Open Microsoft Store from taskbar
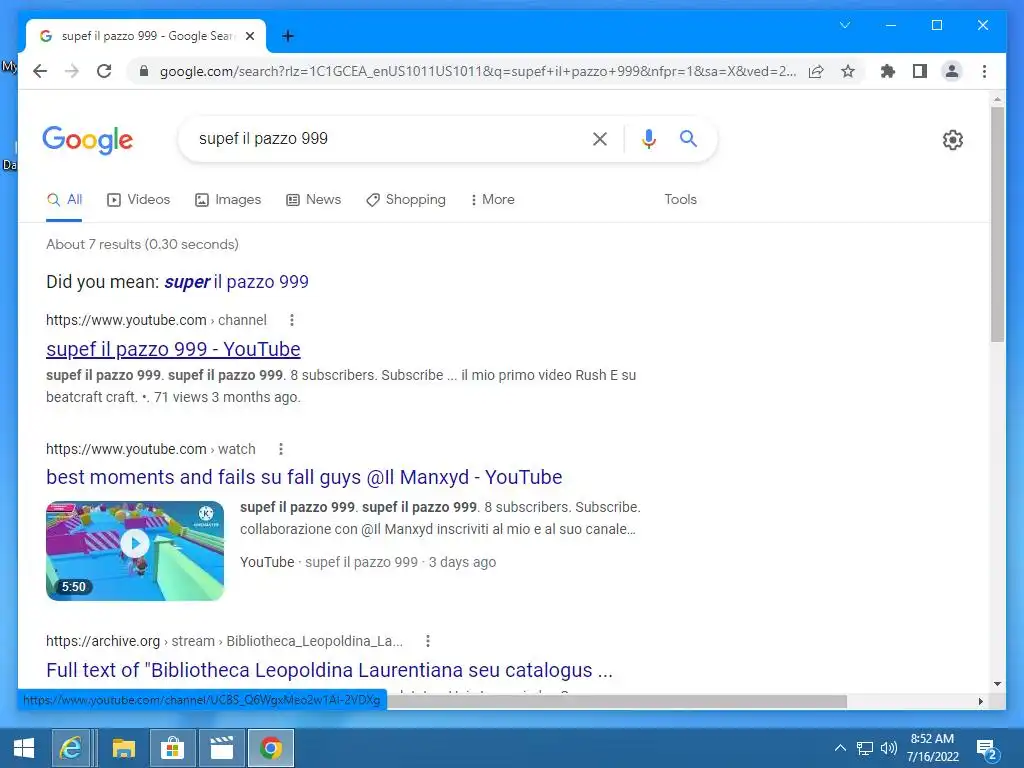The width and height of the screenshot is (1024, 768). (172, 748)
